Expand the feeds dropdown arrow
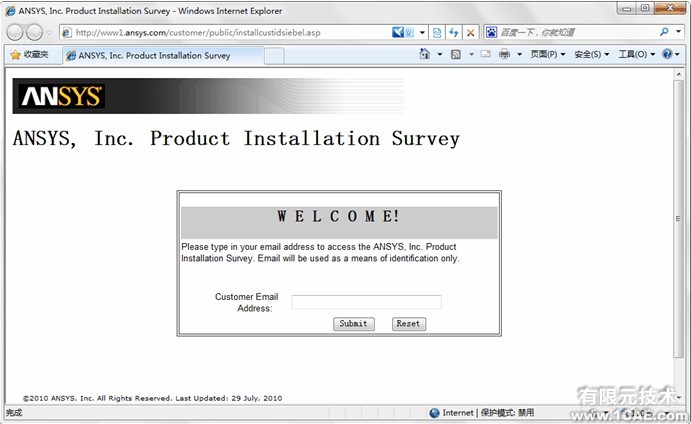Screen dimensions: 691x424 471,54
